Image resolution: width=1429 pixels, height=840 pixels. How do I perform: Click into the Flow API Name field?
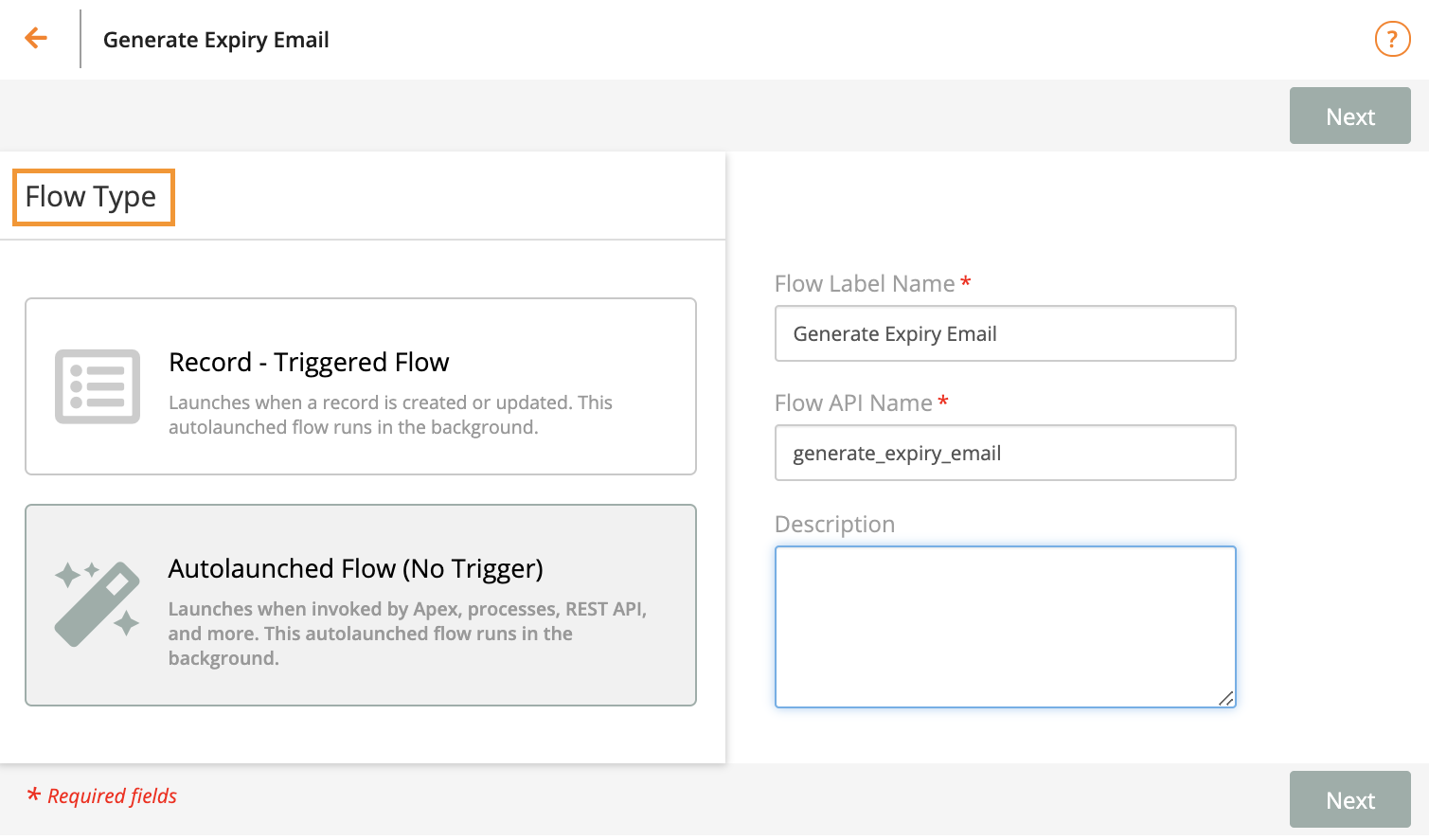pyautogui.click(x=1005, y=453)
